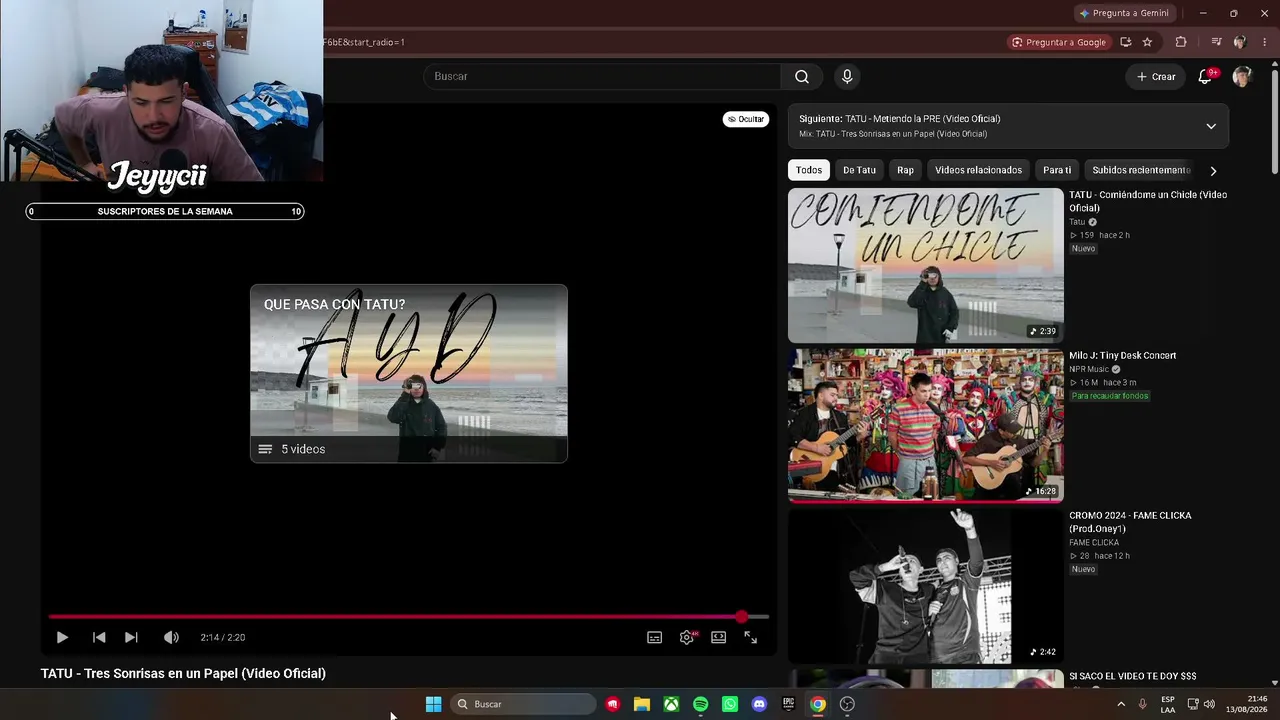Open the Tatu channel name under first video

point(1077,222)
